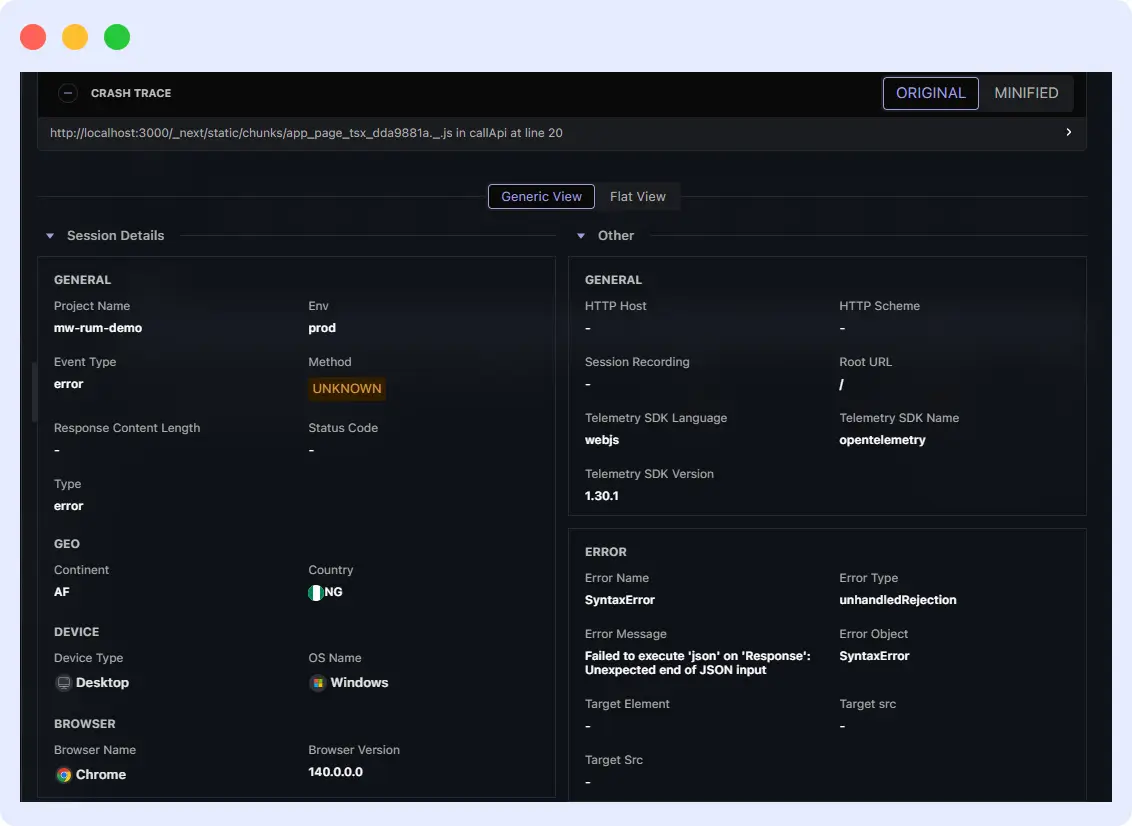This screenshot has height=826, width=1132.
Task: Select the Desktop device type icon
Action: (62, 682)
